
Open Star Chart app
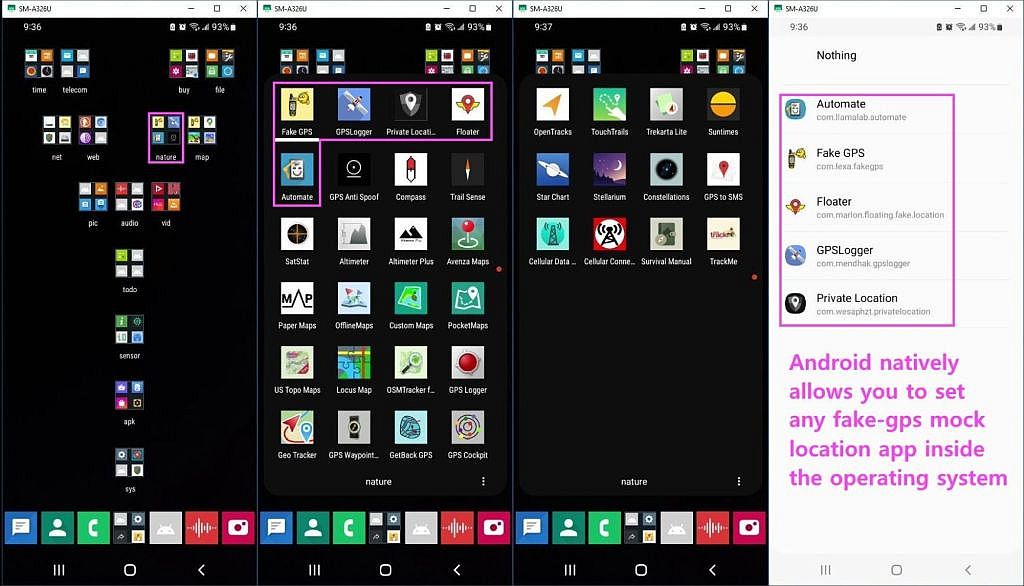point(552,170)
